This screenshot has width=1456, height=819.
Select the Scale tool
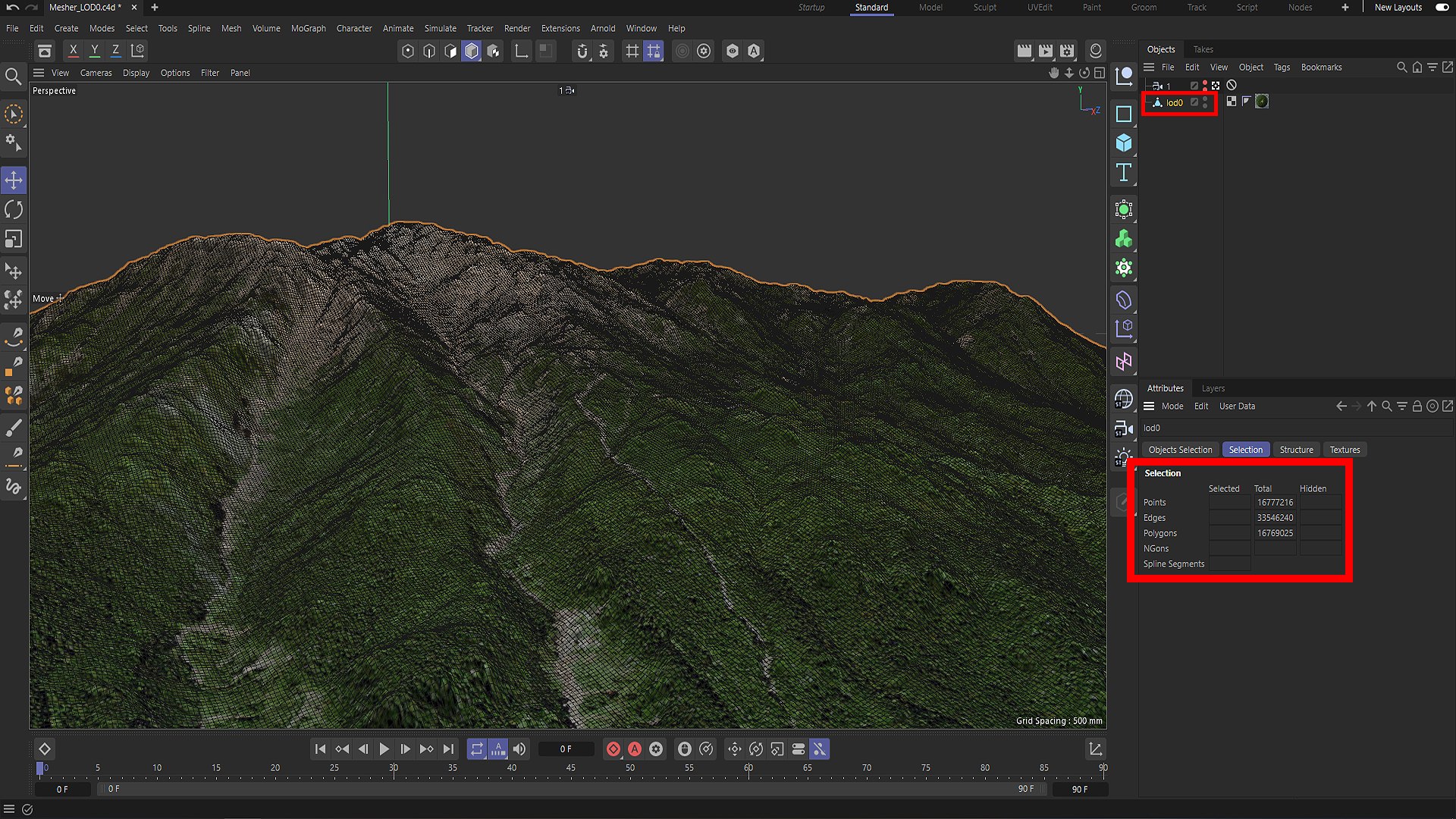point(14,240)
